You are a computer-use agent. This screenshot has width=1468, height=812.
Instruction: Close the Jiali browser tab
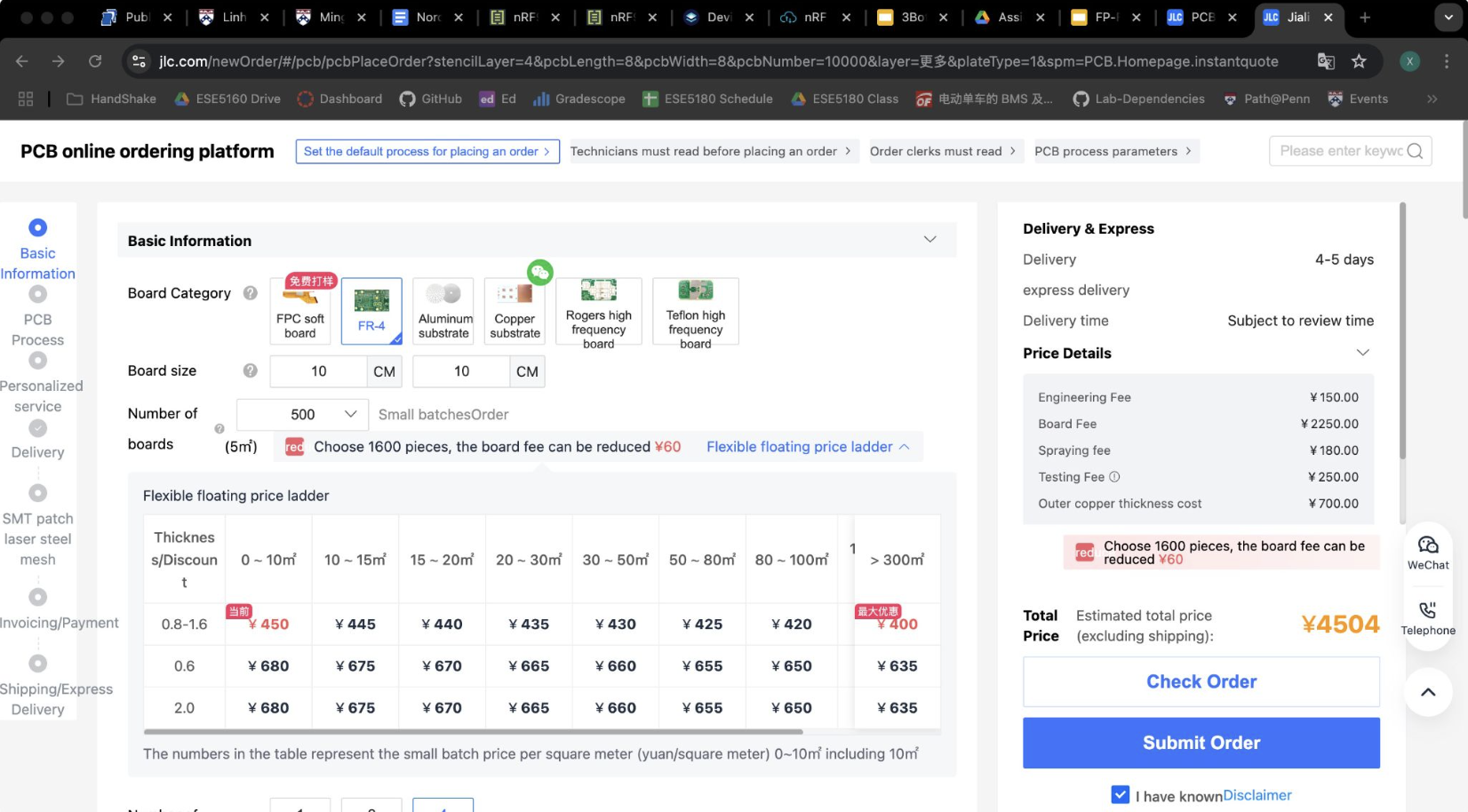tap(1328, 17)
